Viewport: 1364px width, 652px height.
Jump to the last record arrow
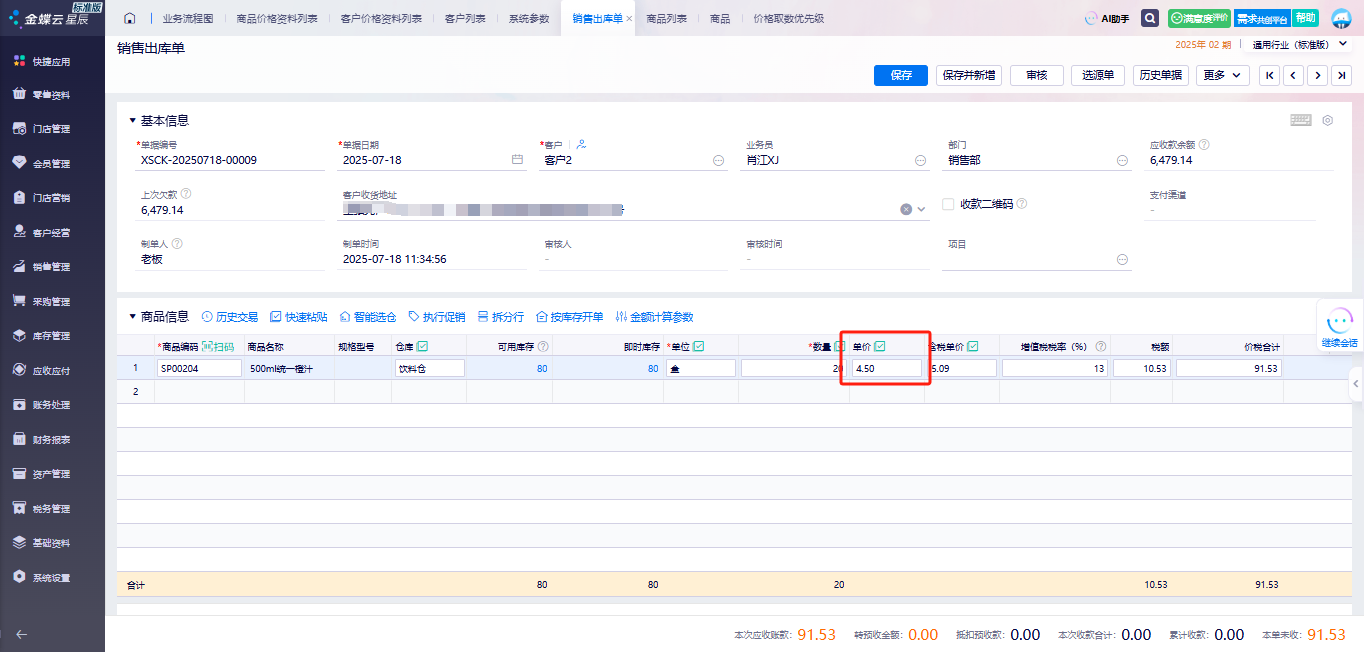(x=1341, y=75)
